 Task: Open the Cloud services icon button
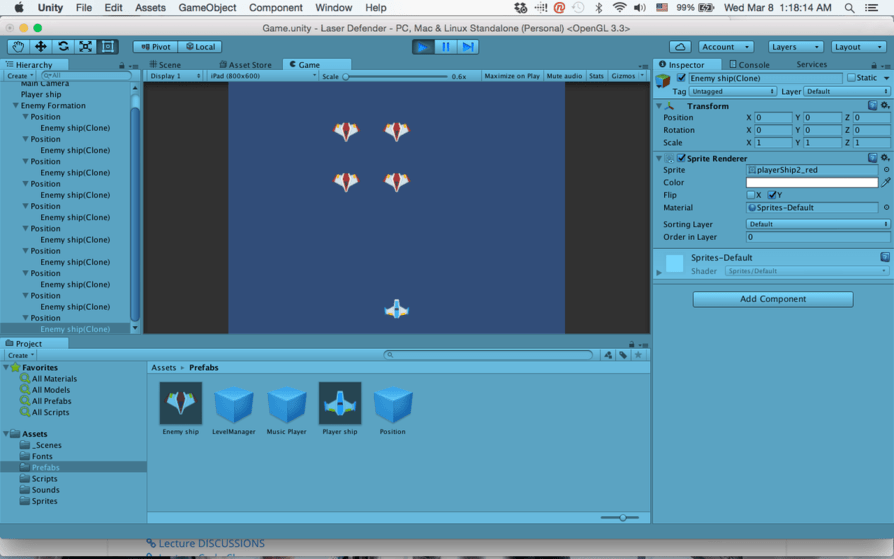(x=680, y=47)
